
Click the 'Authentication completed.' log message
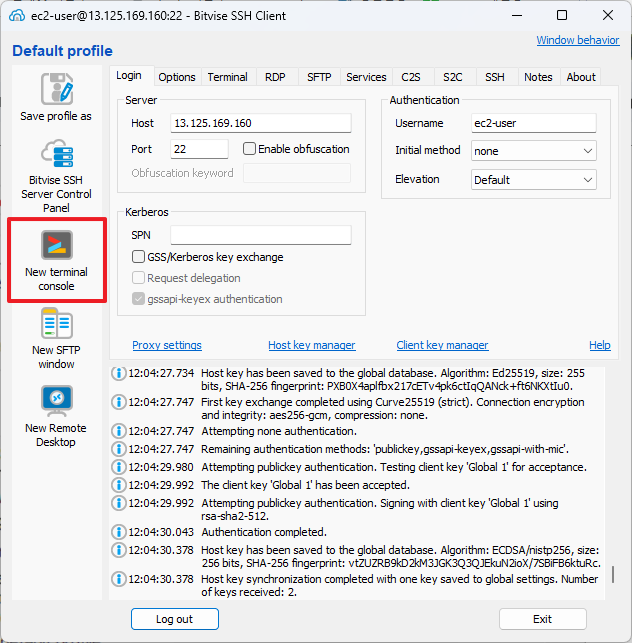tap(264, 532)
